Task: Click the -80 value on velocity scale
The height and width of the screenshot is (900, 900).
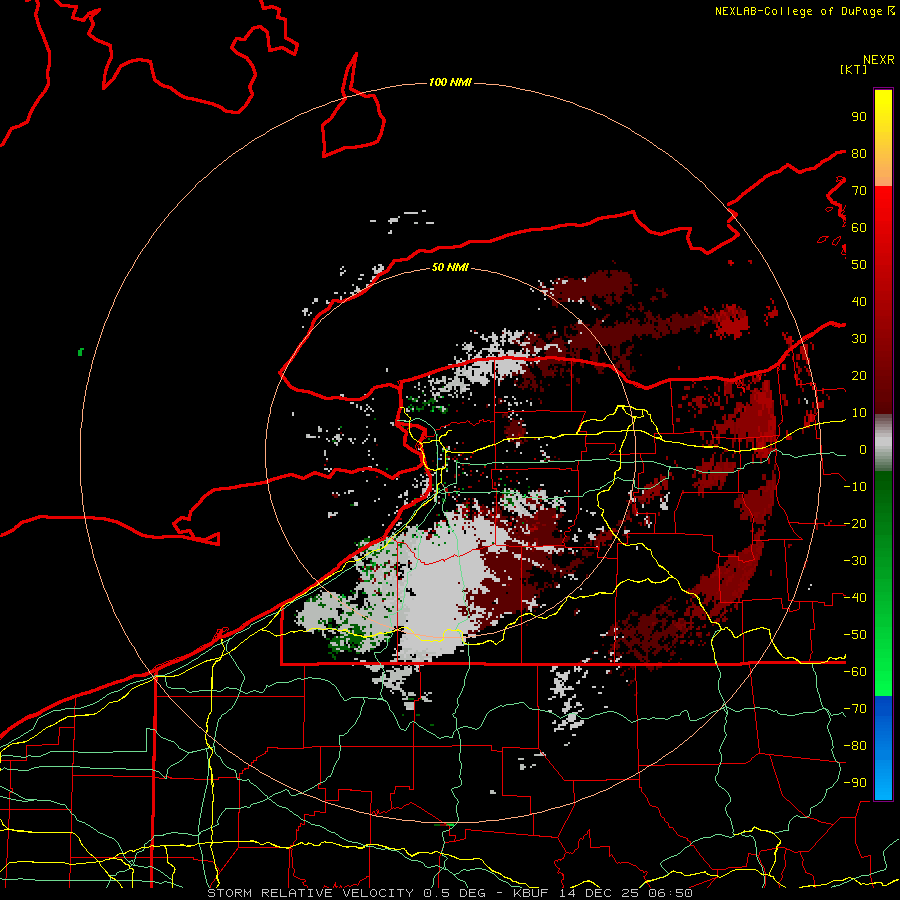Action: 855,746
